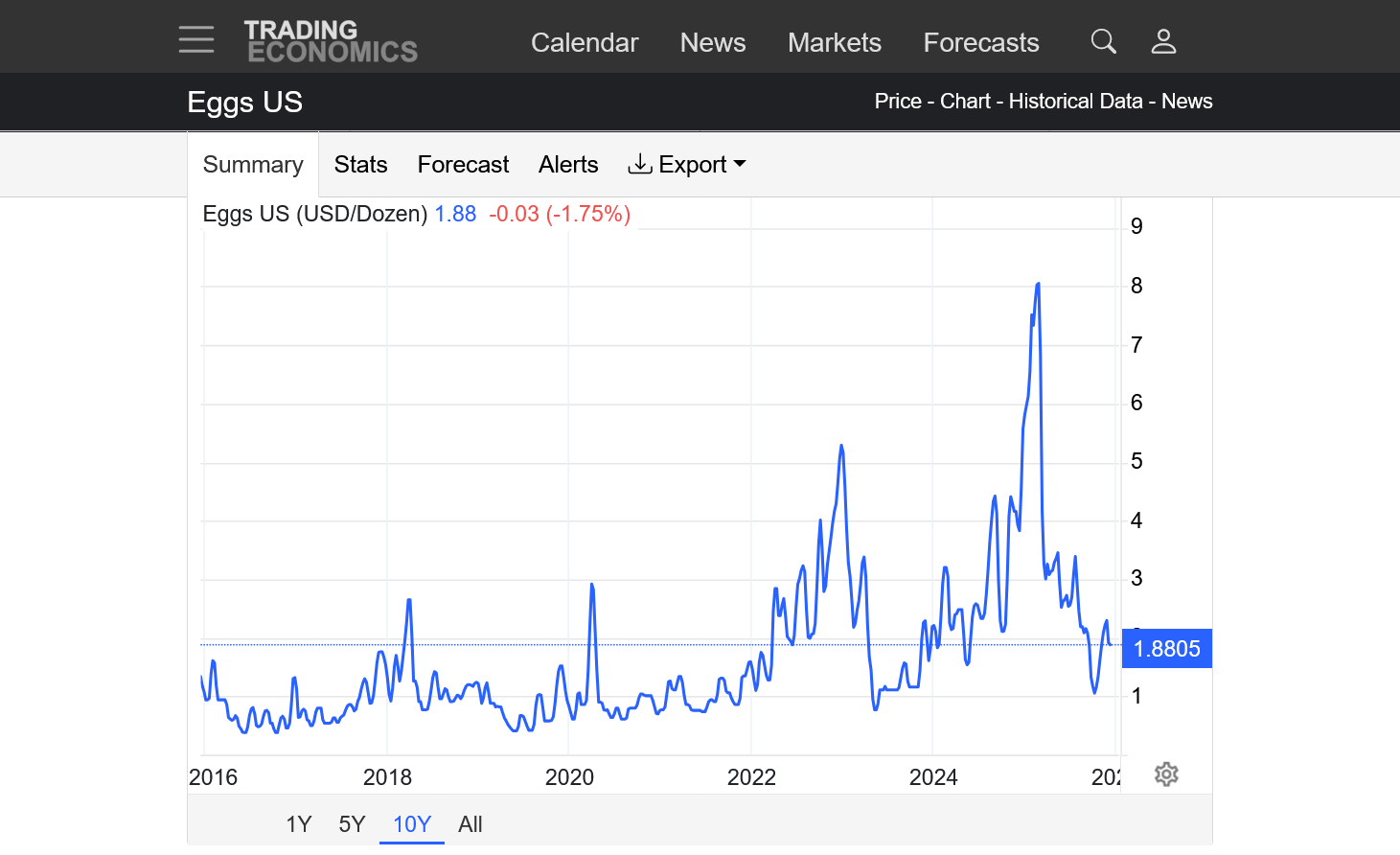
Task: Expand the Export dropdown
Action: point(686,165)
